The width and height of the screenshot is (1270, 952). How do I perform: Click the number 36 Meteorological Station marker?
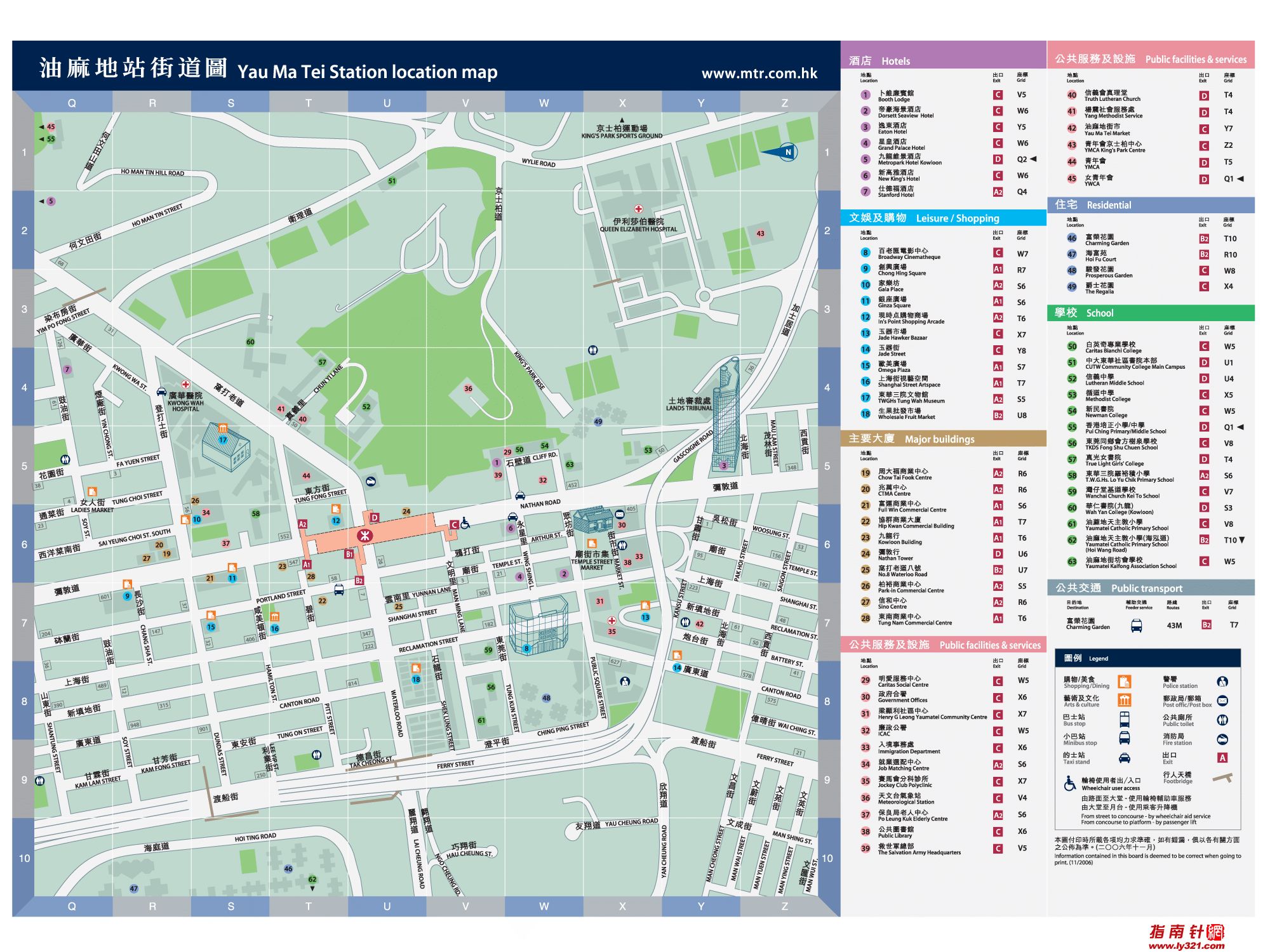point(468,388)
